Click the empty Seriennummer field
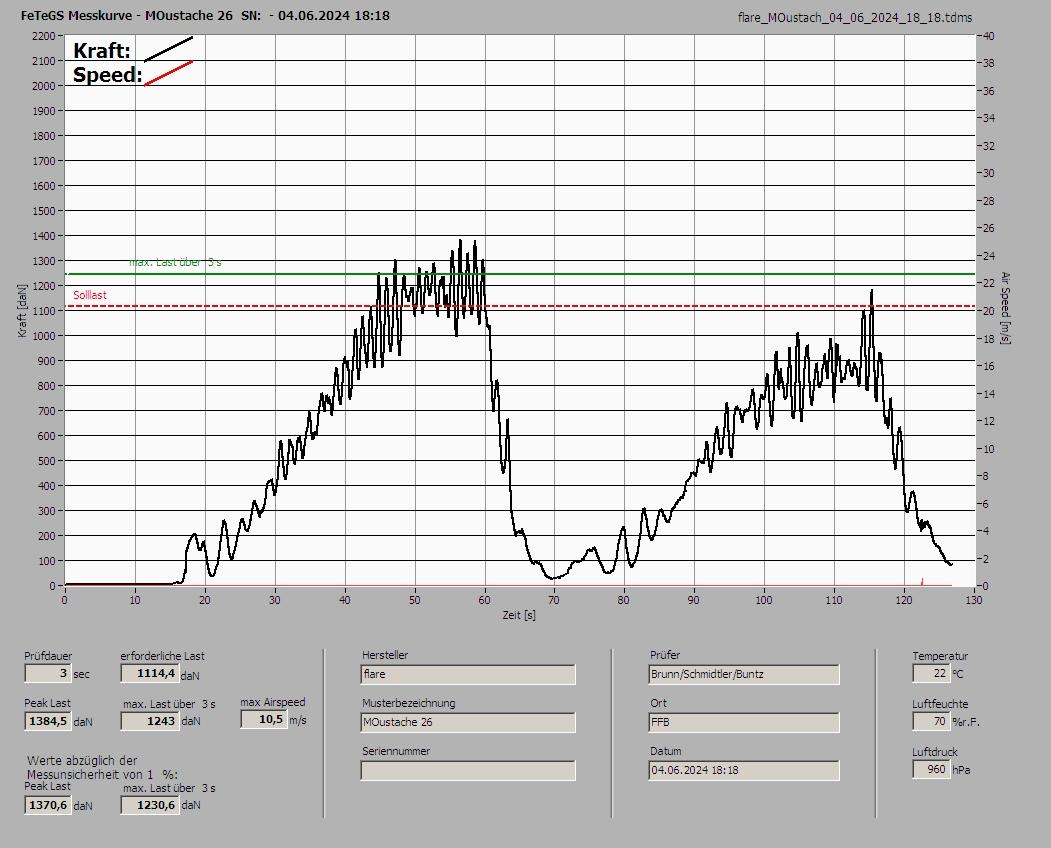The image size is (1051, 848). [x=468, y=771]
